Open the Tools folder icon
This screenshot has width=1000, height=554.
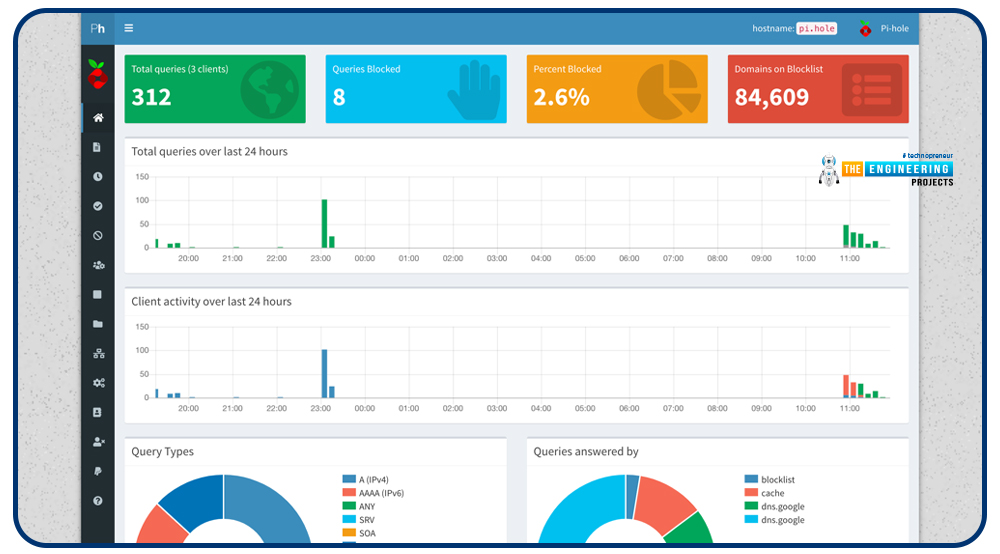(98, 324)
